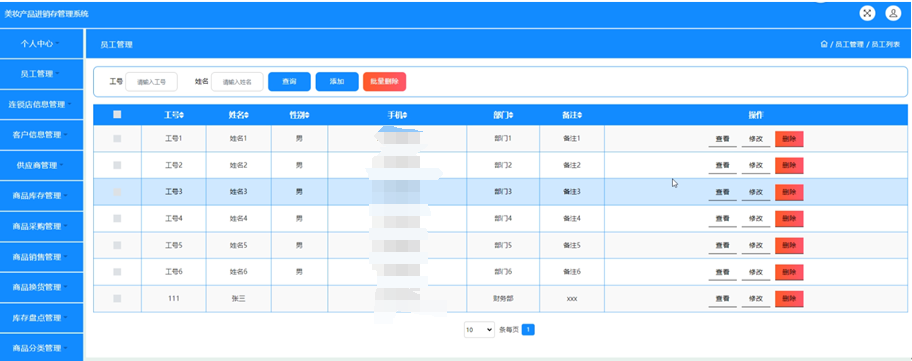Check the checkbox for row 111 张三
This screenshot has width=912, height=361.
pyautogui.click(x=117, y=298)
